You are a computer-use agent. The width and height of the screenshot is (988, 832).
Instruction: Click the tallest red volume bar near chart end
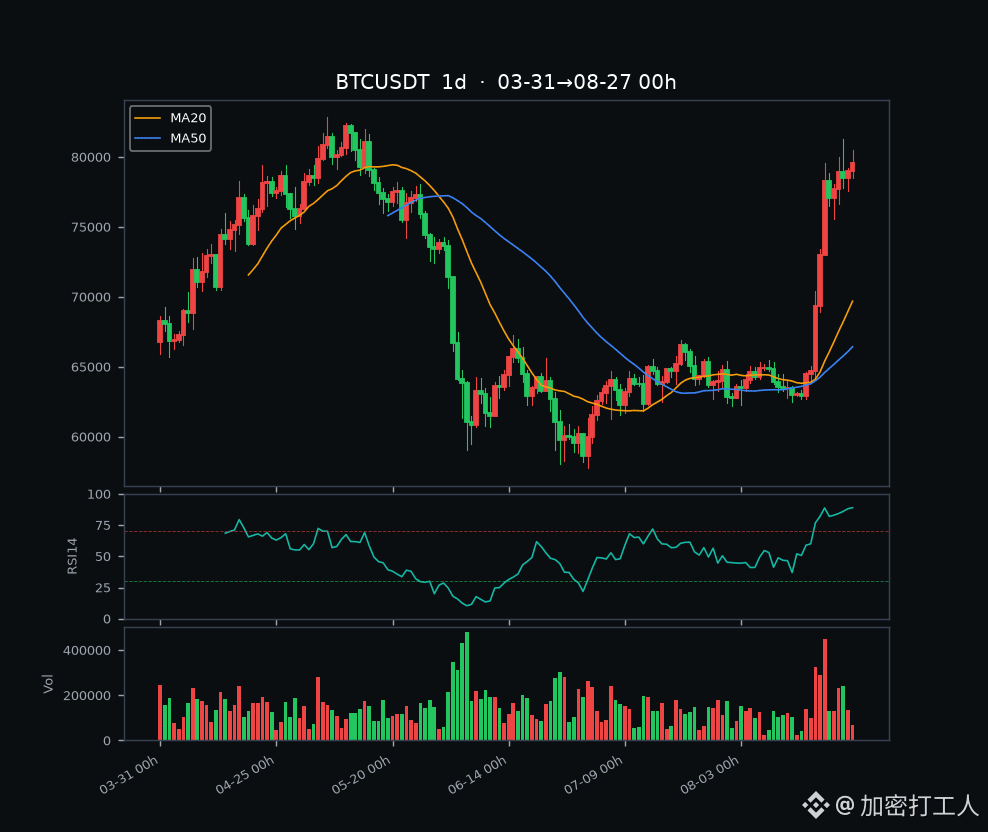click(825, 690)
